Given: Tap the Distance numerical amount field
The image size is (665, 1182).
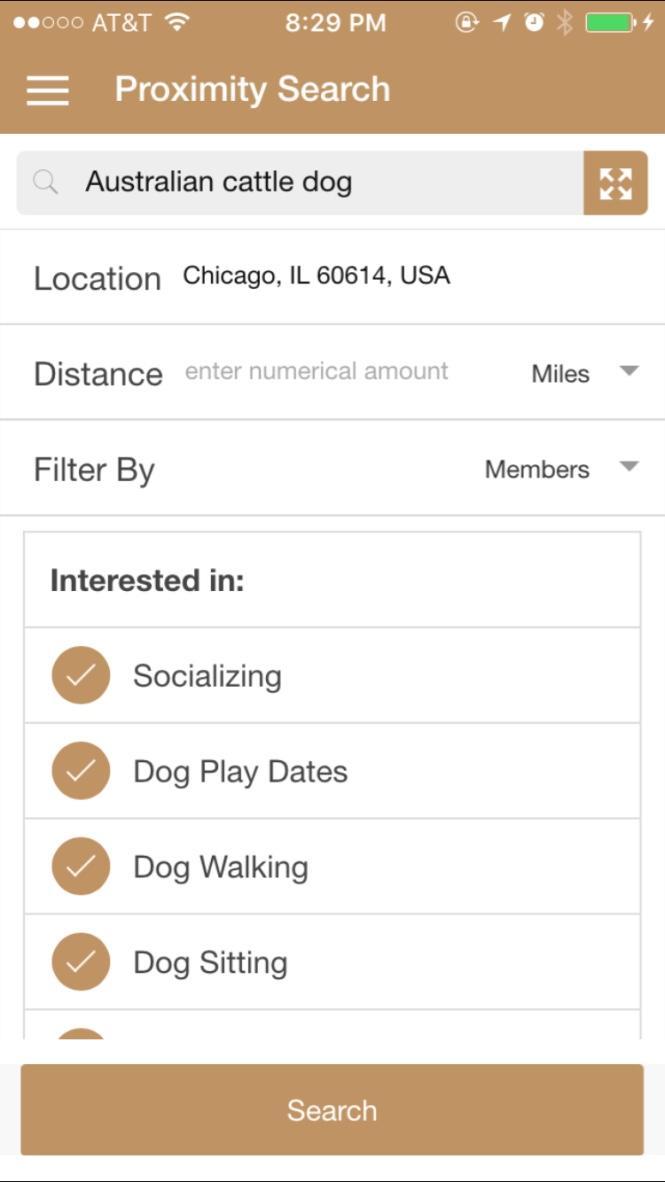Looking at the screenshot, I should click(317, 370).
